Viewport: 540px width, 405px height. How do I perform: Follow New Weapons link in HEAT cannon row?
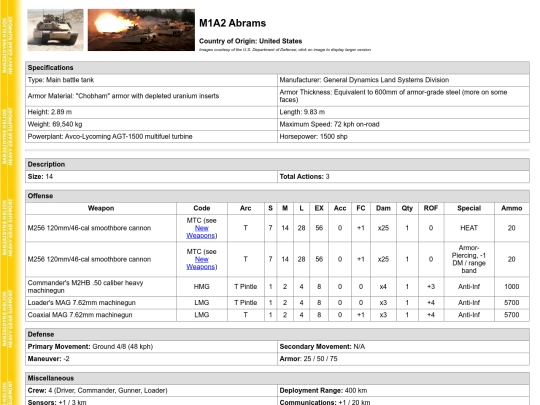(201, 232)
